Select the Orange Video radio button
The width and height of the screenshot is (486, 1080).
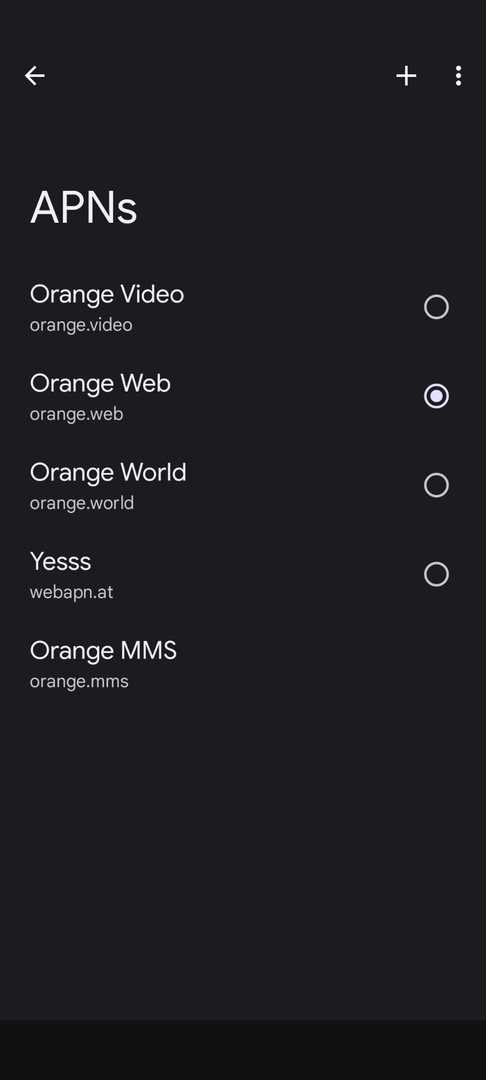pyautogui.click(x=436, y=307)
